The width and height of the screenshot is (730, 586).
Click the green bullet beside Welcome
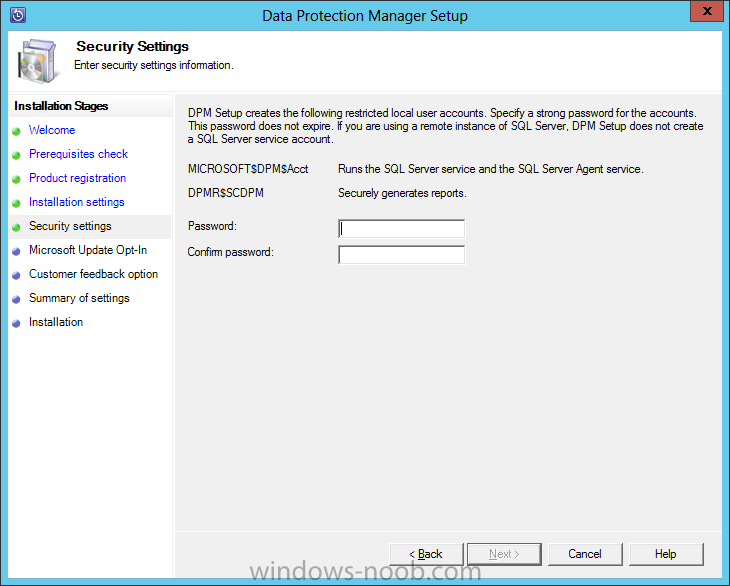point(17,131)
